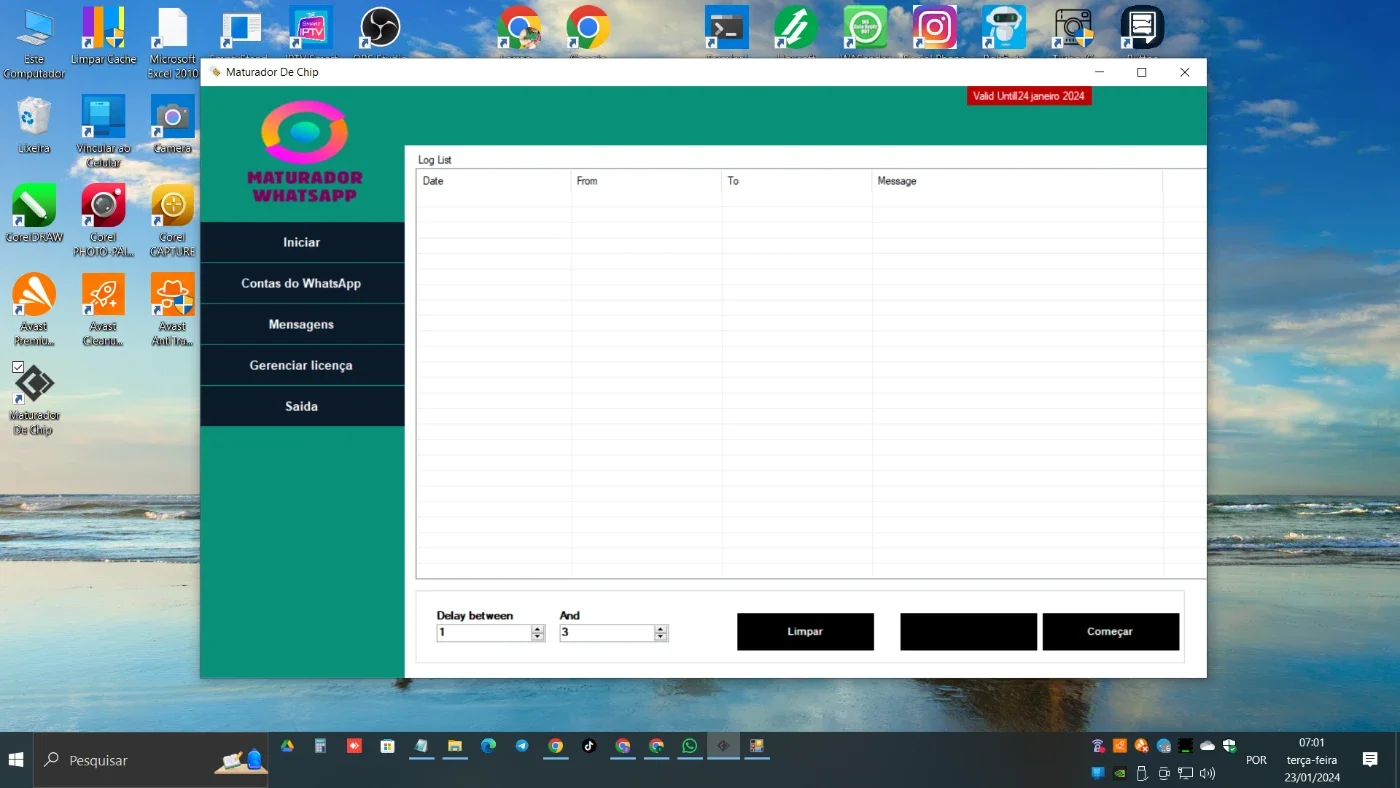Increase the And value with up arrow

coord(661,629)
